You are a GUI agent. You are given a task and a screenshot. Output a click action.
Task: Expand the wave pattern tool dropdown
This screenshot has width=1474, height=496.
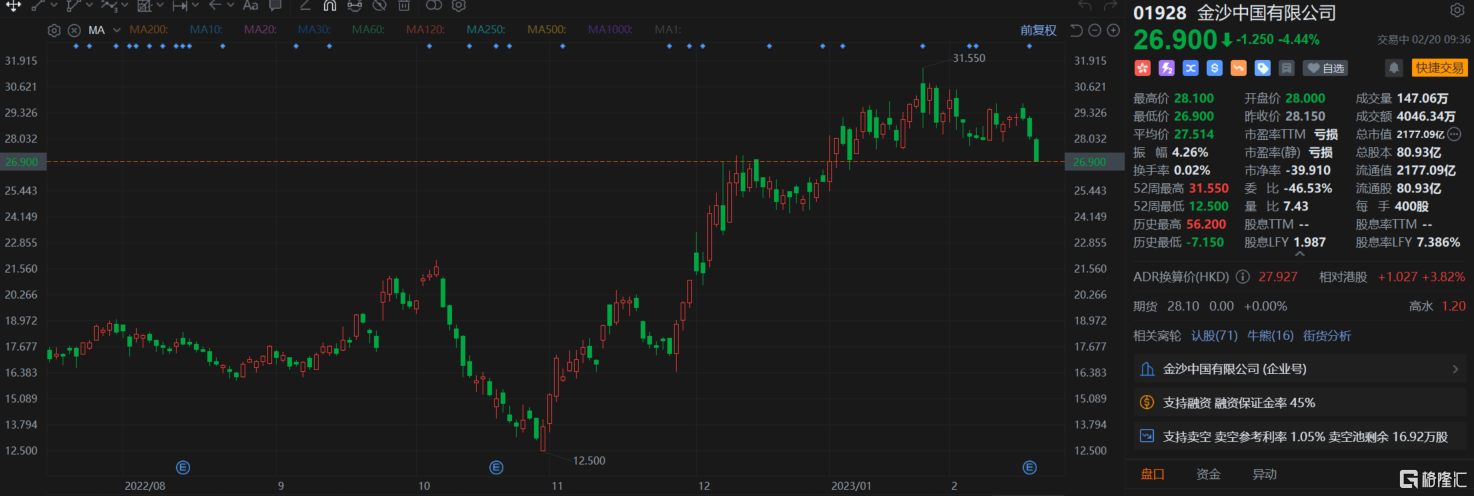coord(124,5)
